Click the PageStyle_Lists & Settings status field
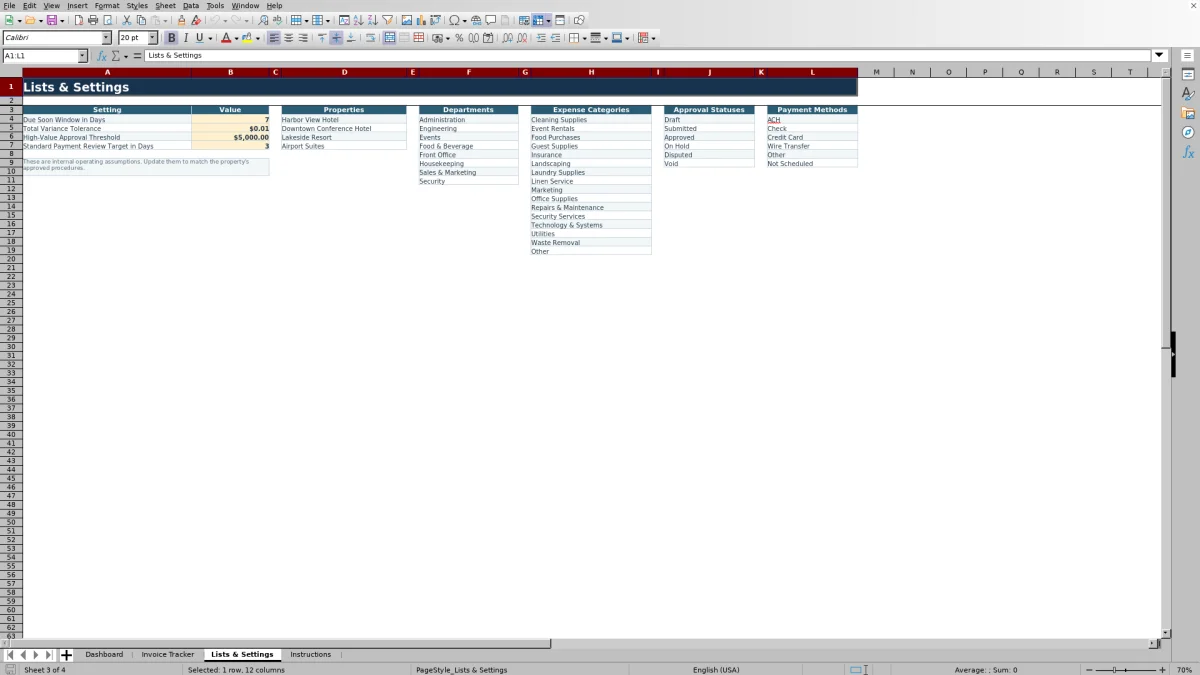 coord(461,670)
